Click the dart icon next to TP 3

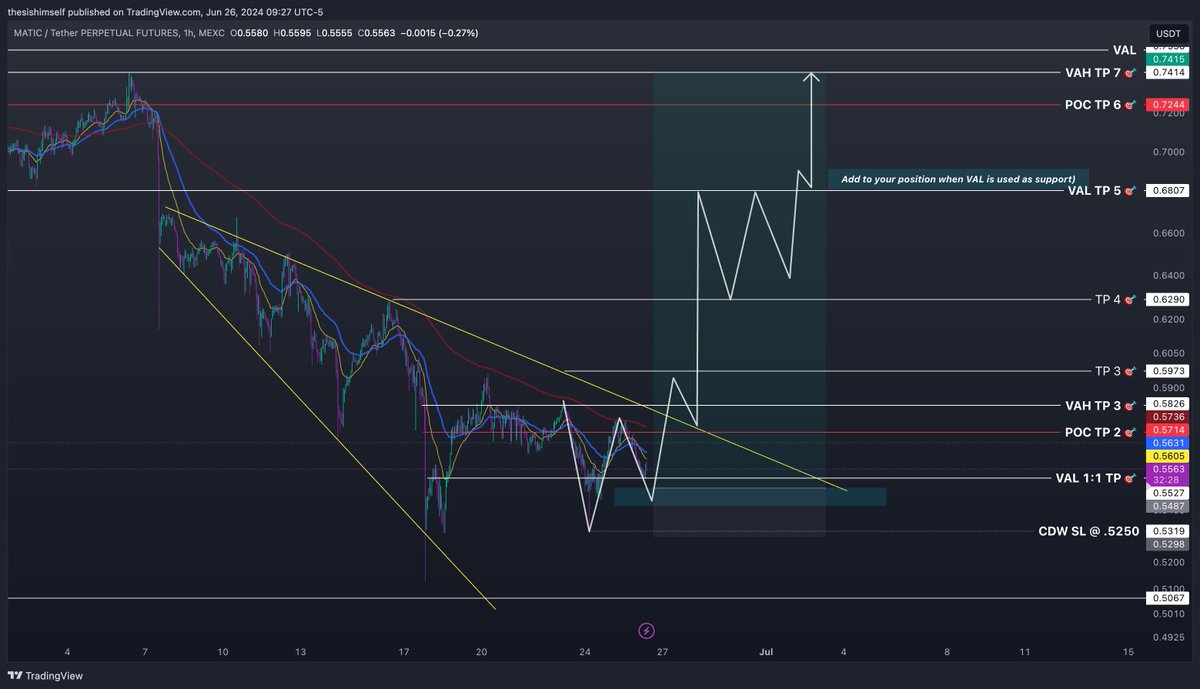coord(1130,371)
